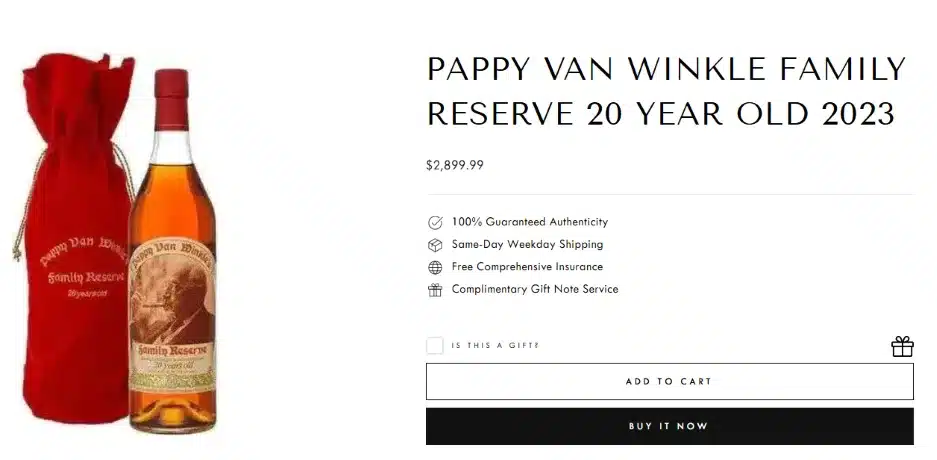Click the small gift icon beside Complimentary Gift Note
Screen dimensions: 937x460
coord(435,290)
